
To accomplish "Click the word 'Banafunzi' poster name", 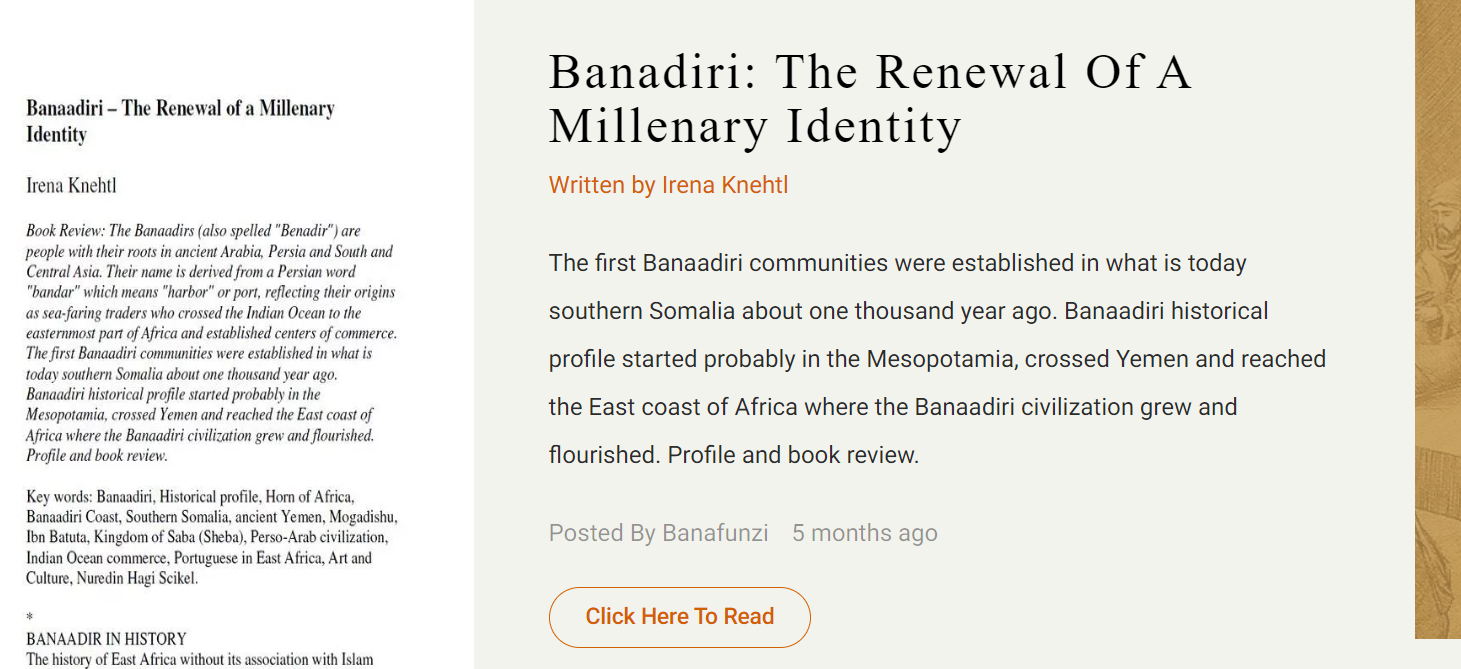I will (715, 533).
